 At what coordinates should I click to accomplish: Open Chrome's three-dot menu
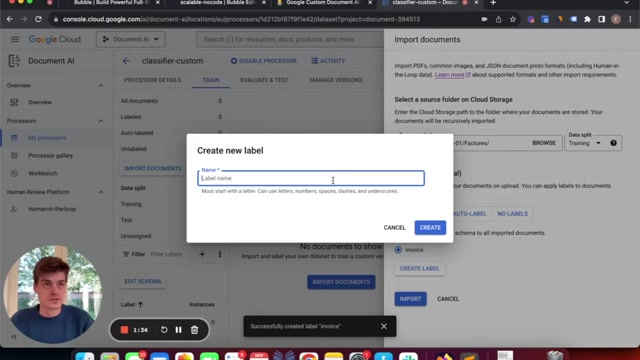pyautogui.click(x=630, y=19)
